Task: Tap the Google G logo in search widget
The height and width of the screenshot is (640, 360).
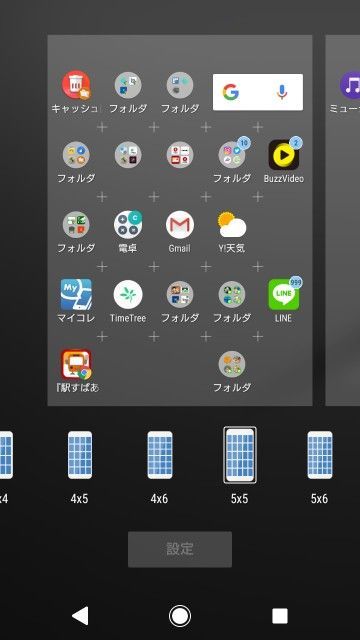Action: [x=231, y=92]
